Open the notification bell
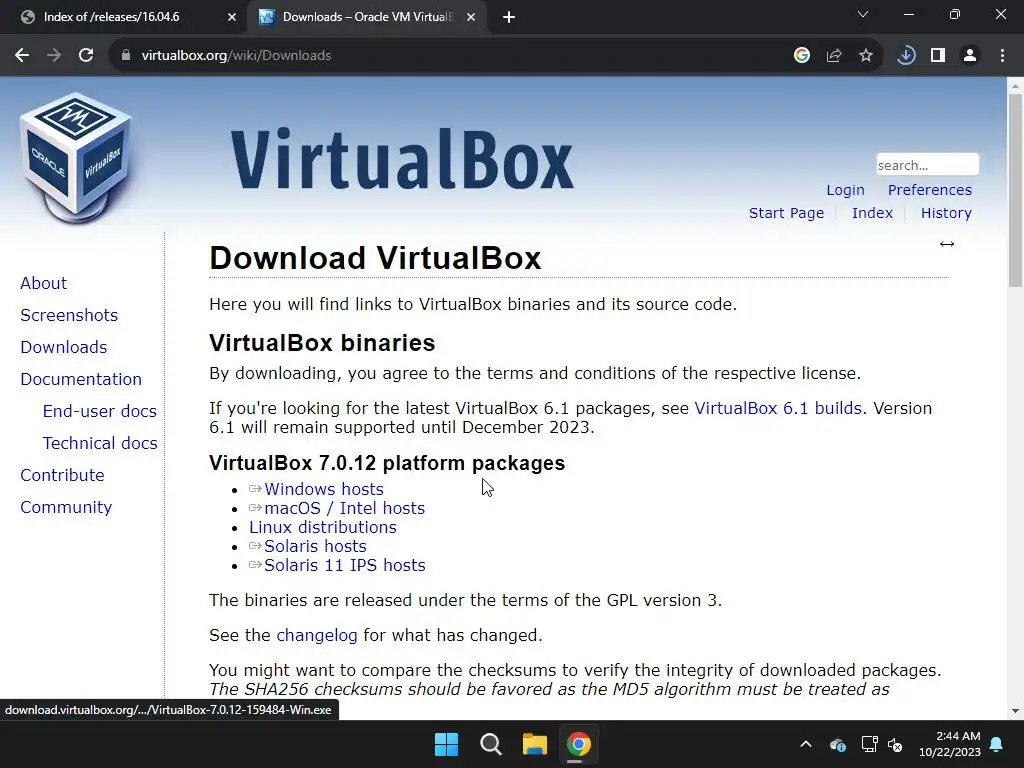This screenshot has height=768, width=1024. click(997, 744)
